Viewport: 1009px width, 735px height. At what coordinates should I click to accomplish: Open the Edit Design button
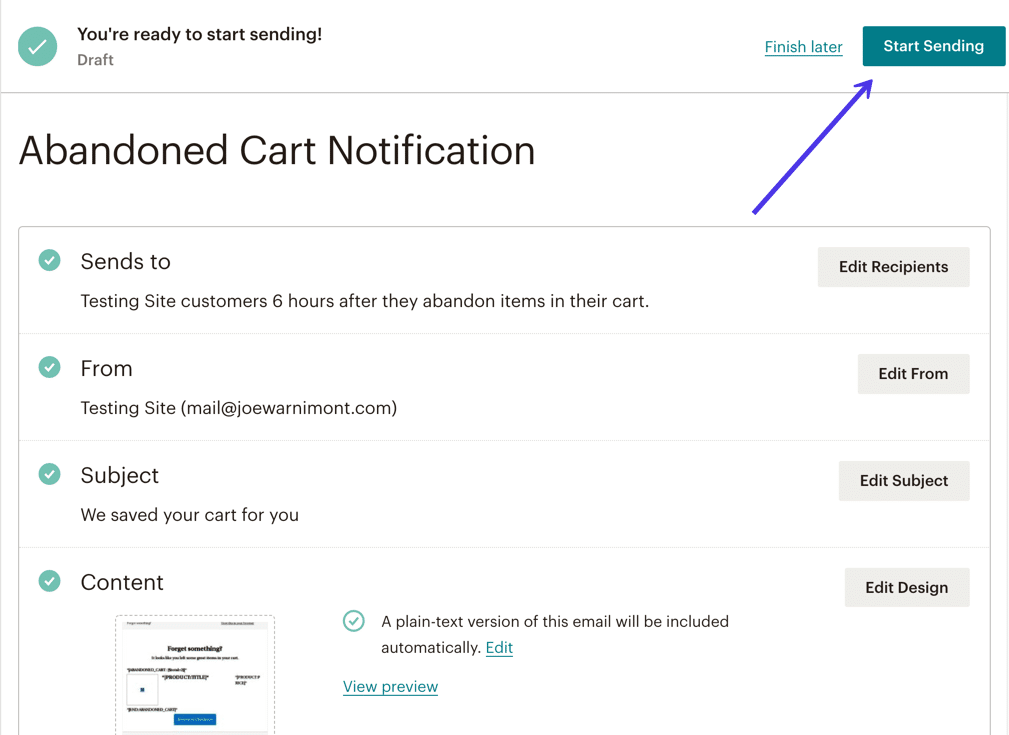point(906,588)
